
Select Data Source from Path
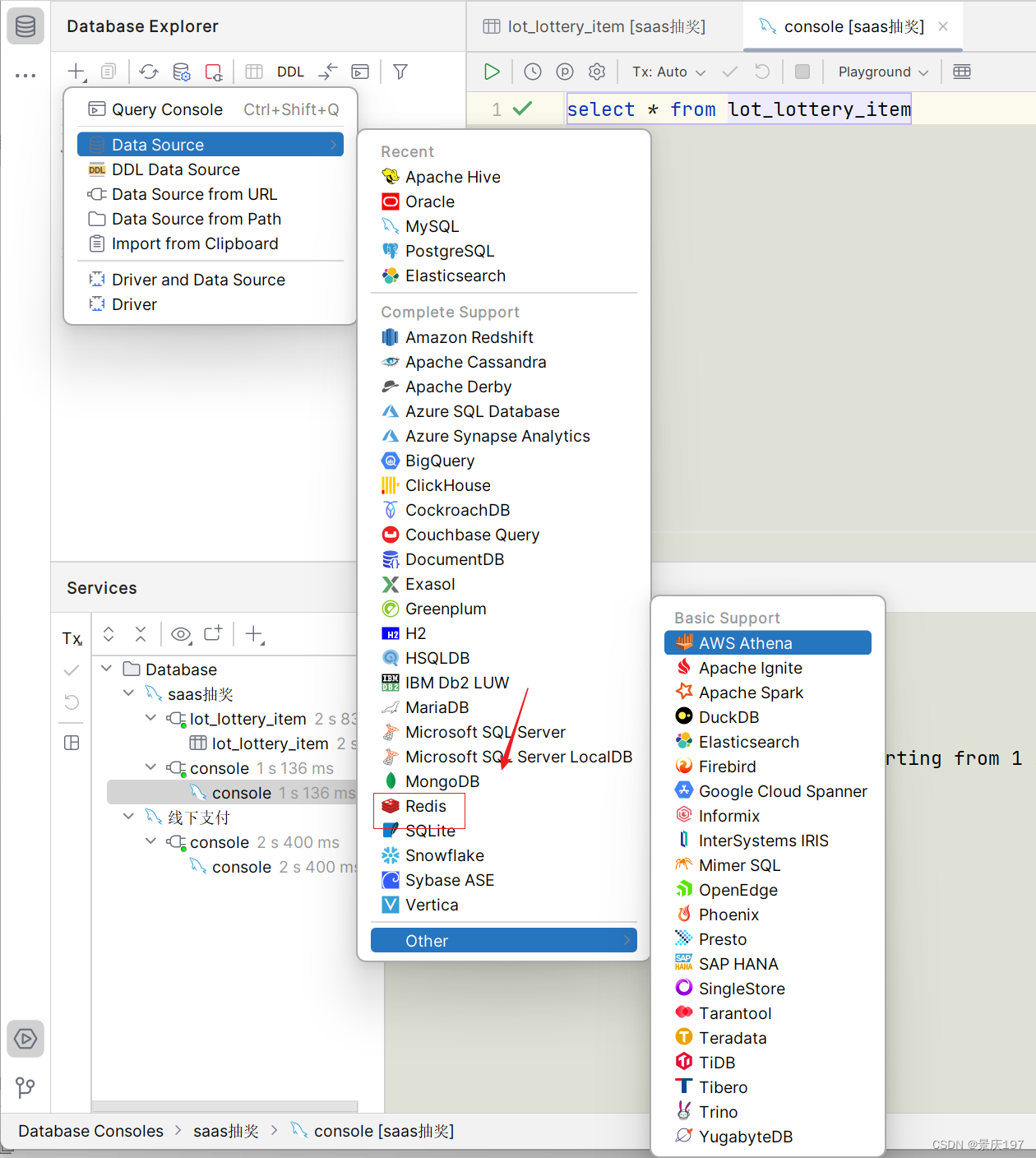[210, 219]
